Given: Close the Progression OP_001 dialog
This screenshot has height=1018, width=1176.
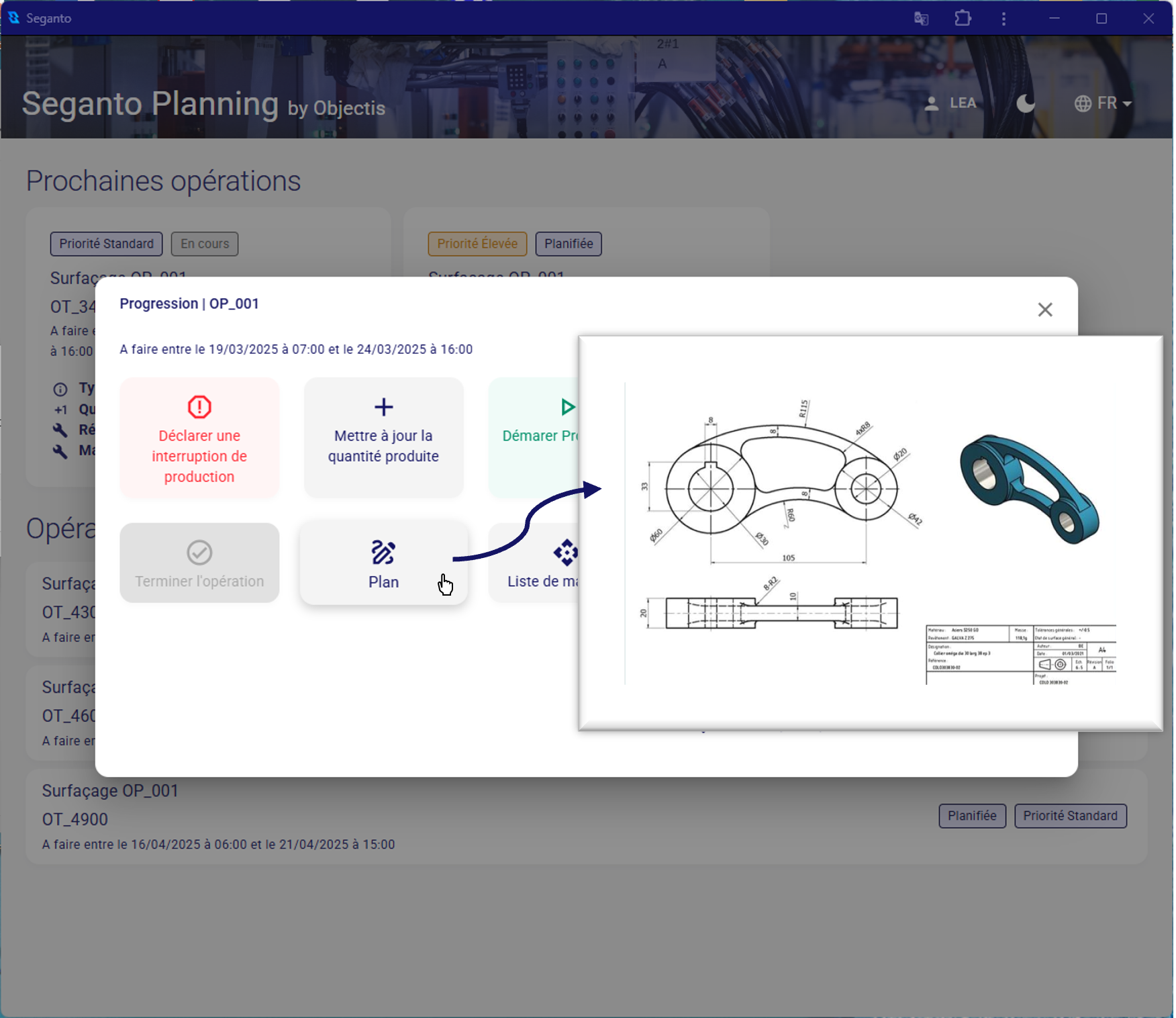Looking at the screenshot, I should coord(1044,310).
